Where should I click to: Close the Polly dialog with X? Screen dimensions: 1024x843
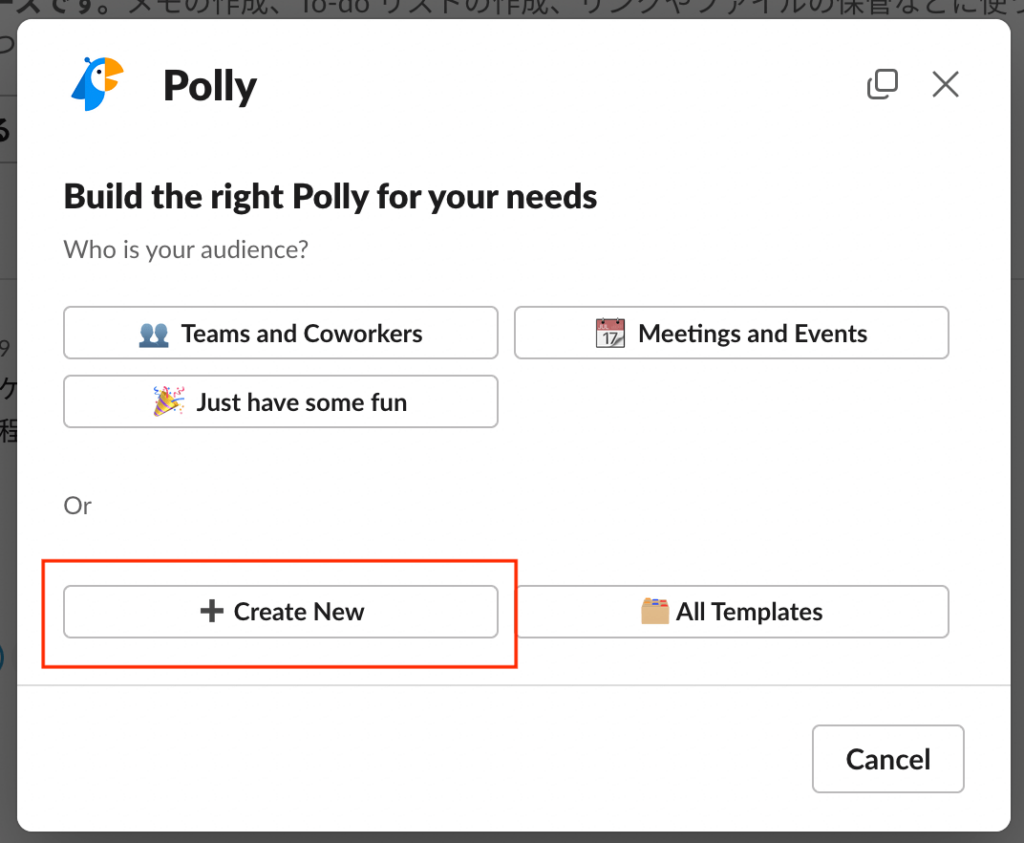coord(945,85)
